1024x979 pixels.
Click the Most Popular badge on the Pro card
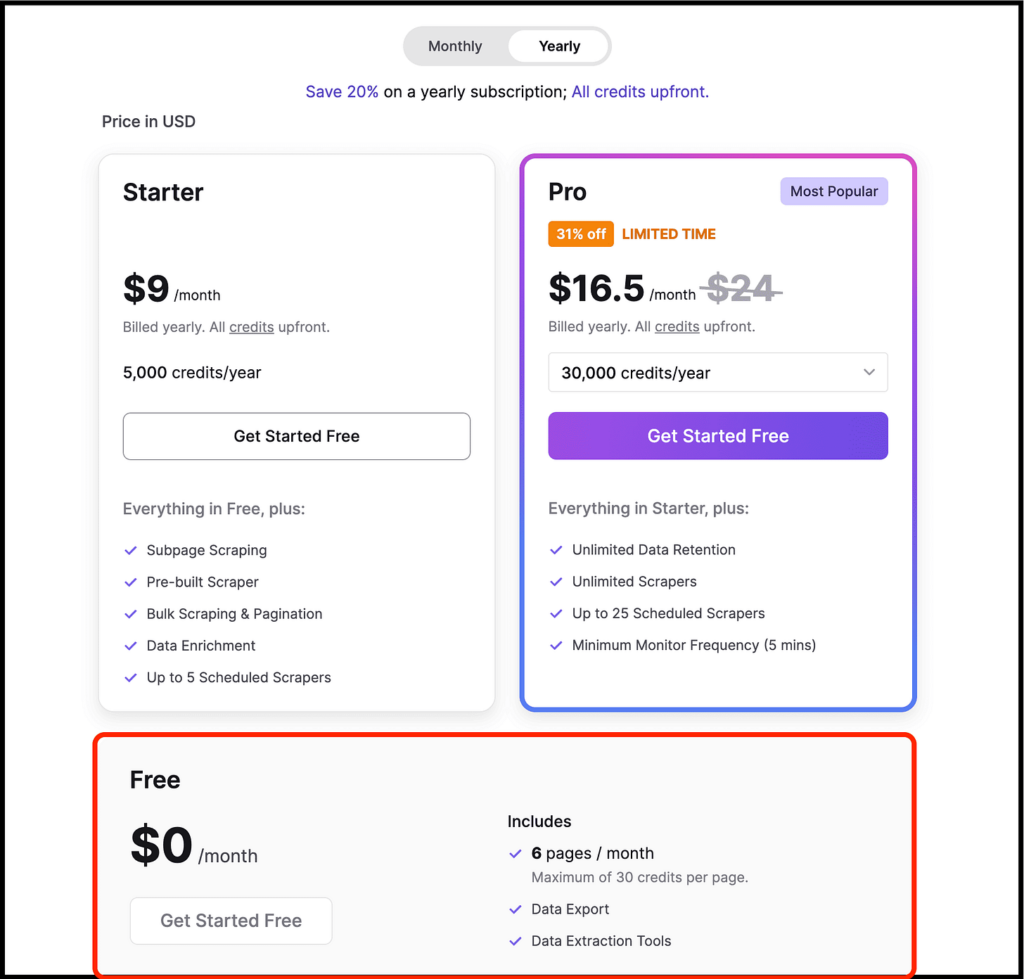(x=833, y=191)
